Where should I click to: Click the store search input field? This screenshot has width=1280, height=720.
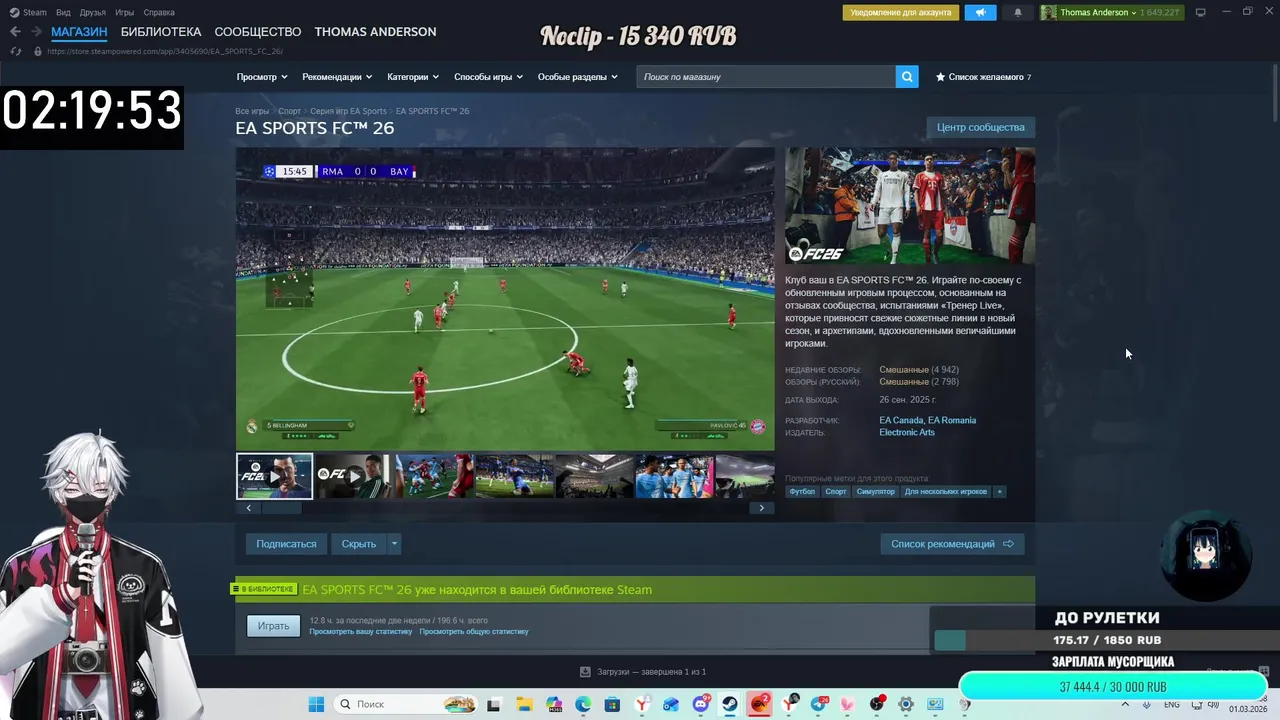tap(766, 77)
